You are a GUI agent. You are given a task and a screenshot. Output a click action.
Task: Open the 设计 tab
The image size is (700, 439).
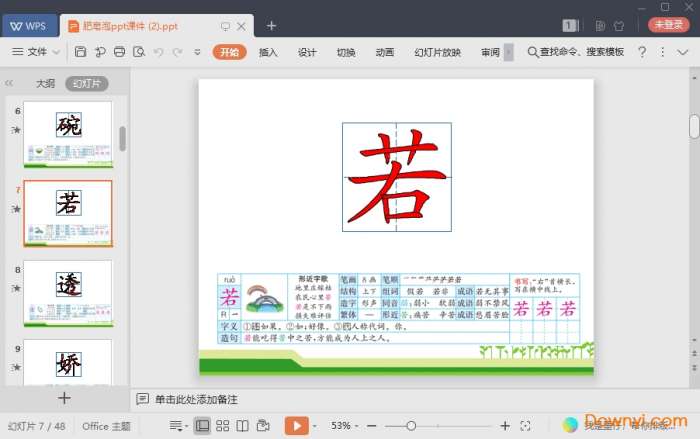307,52
